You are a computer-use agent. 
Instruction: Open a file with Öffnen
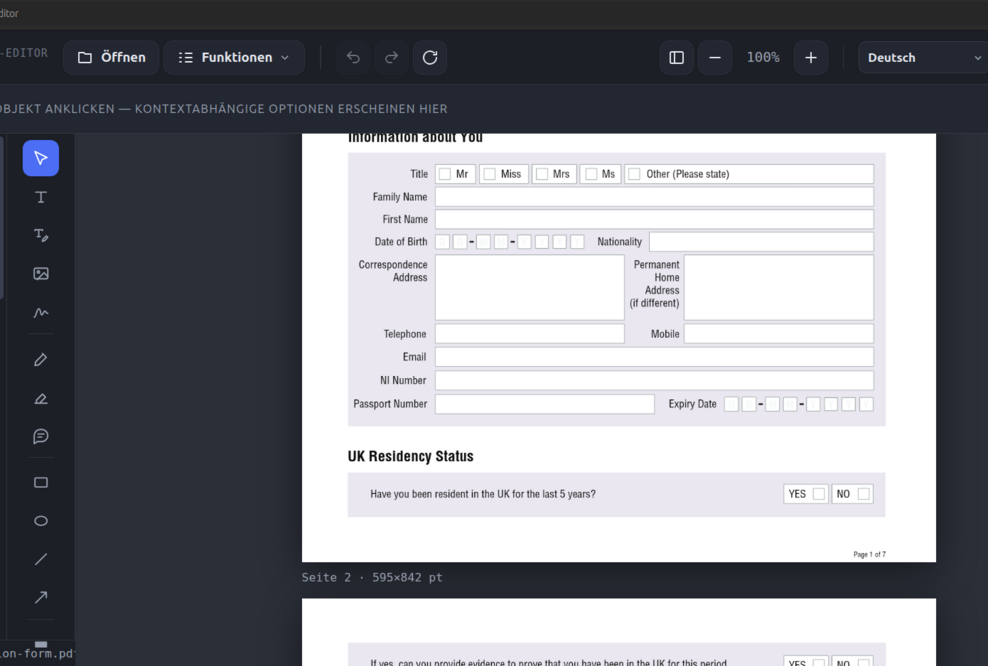[x=112, y=57]
